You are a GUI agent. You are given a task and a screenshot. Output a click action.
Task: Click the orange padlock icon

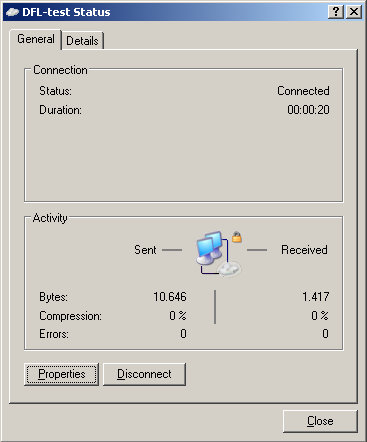pyautogui.click(x=237, y=237)
